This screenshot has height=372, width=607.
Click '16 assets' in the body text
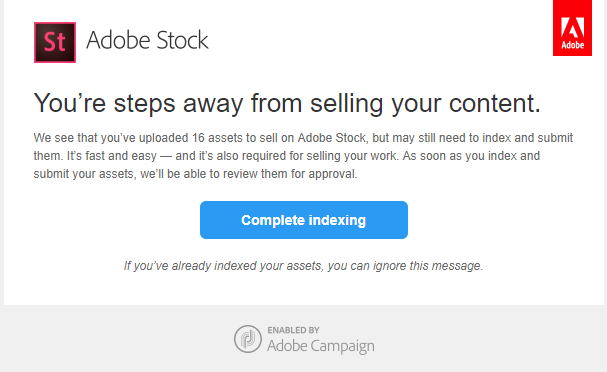pos(218,138)
